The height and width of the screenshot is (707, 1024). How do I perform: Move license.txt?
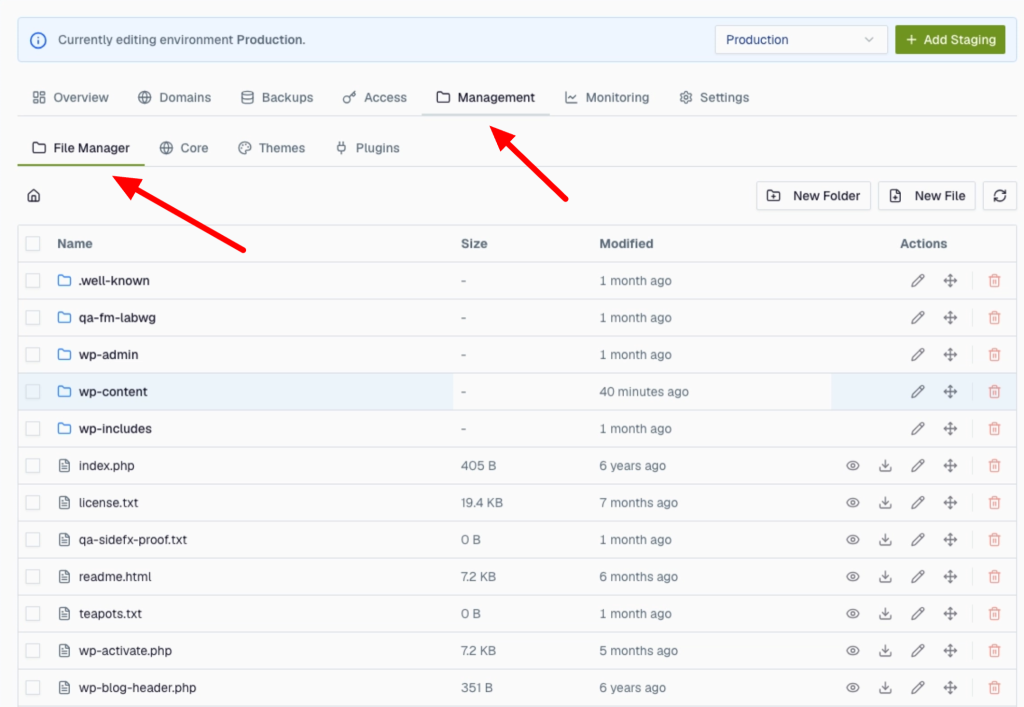(950, 503)
